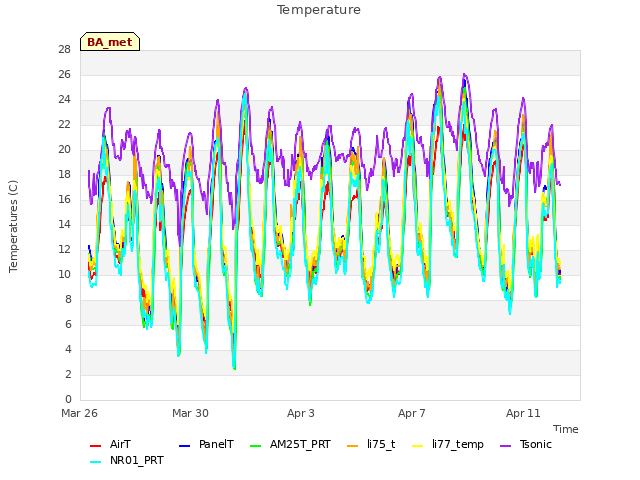Select the li75_t legend label

(x=381, y=444)
